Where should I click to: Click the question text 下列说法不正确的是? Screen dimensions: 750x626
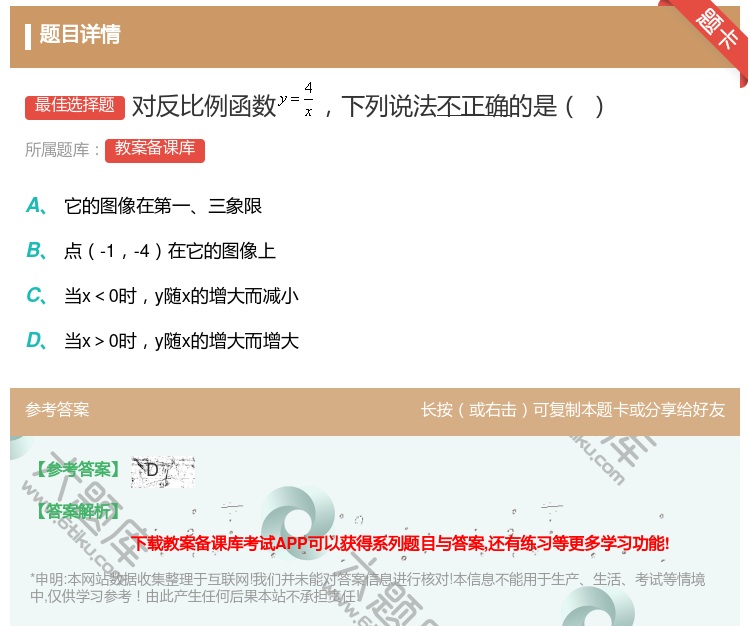point(450,106)
